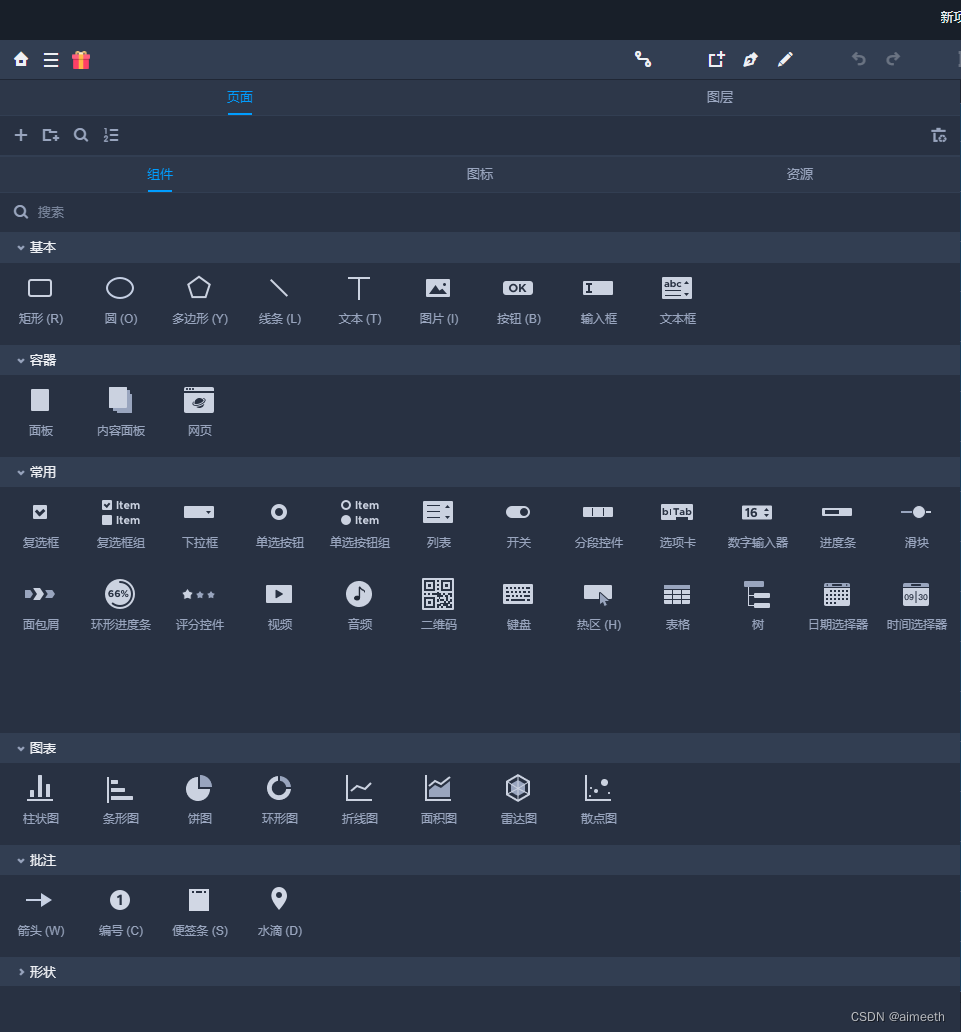Click the redo arrow
This screenshot has width=961, height=1032.
pyautogui.click(x=893, y=59)
